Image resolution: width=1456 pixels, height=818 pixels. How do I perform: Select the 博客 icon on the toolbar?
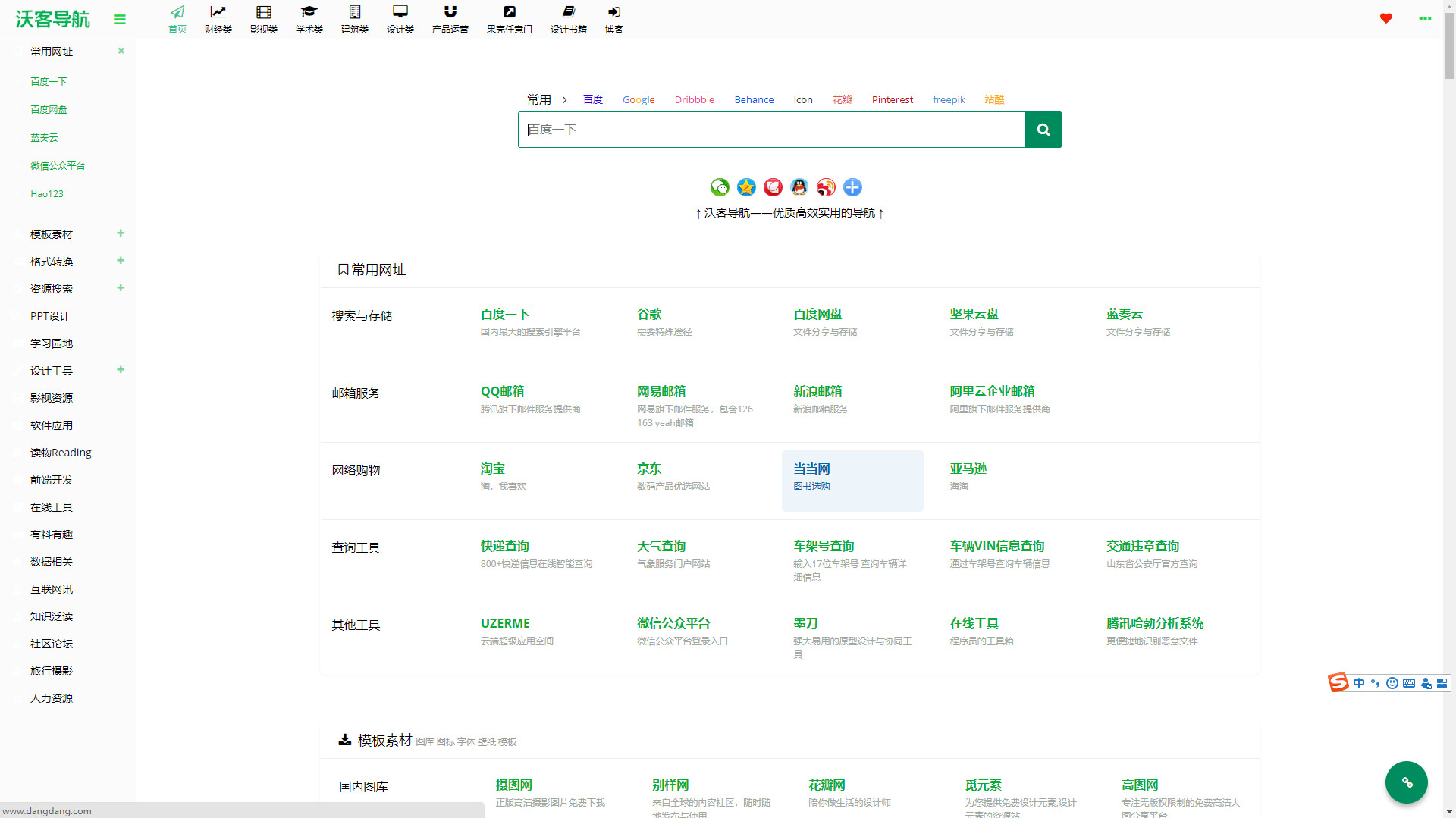tap(613, 18)
